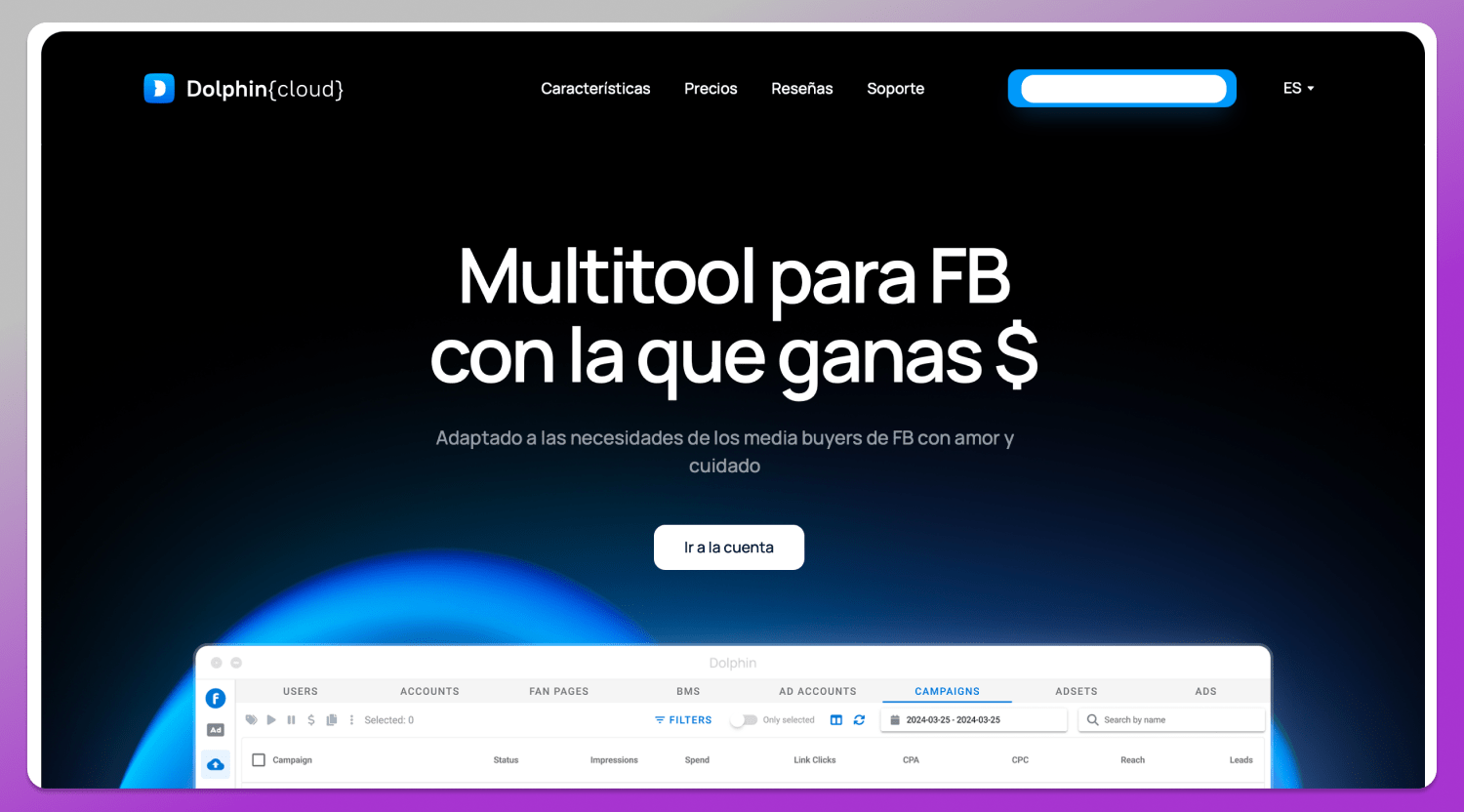This screenshot has width=1464, height=812.
Task: Click the Dolphin{cloud} logo icon
Action: tap(159, 89)
